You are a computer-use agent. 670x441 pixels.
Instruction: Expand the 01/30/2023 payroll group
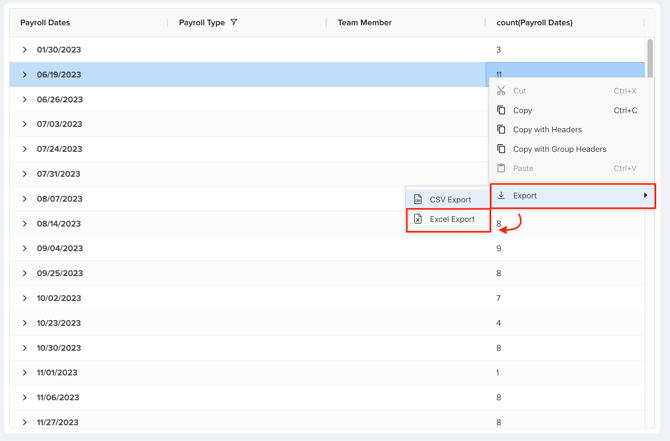tap(25, 49)
